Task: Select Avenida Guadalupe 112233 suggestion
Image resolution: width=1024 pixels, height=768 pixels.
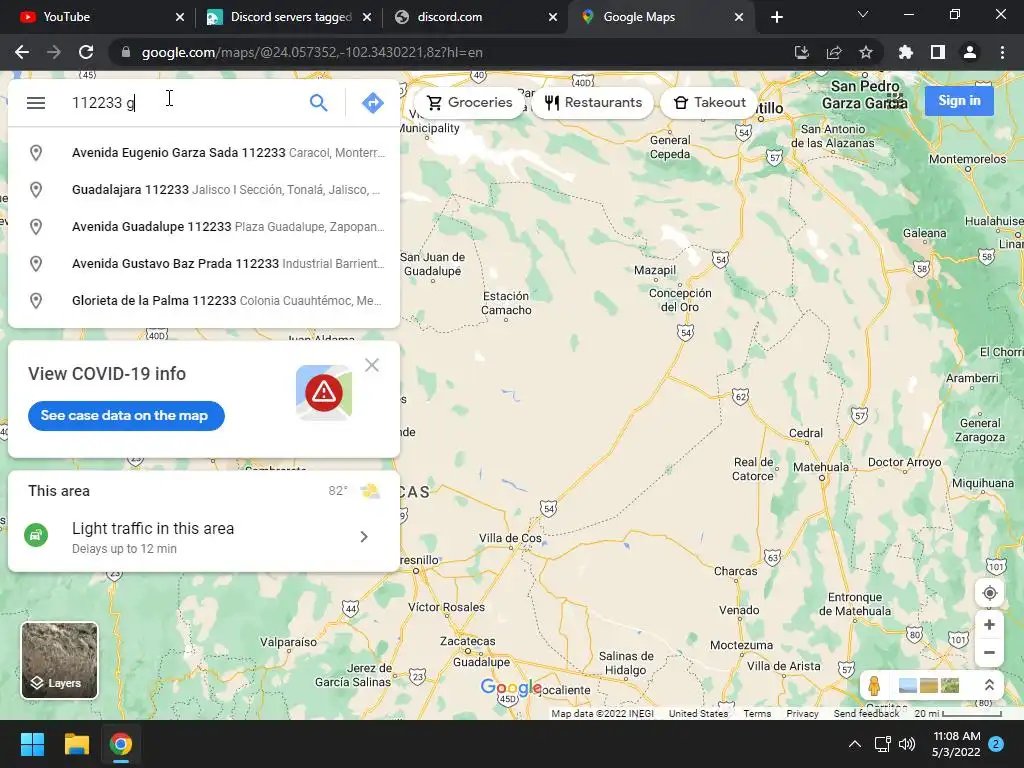Action: [x=204, y=227]
